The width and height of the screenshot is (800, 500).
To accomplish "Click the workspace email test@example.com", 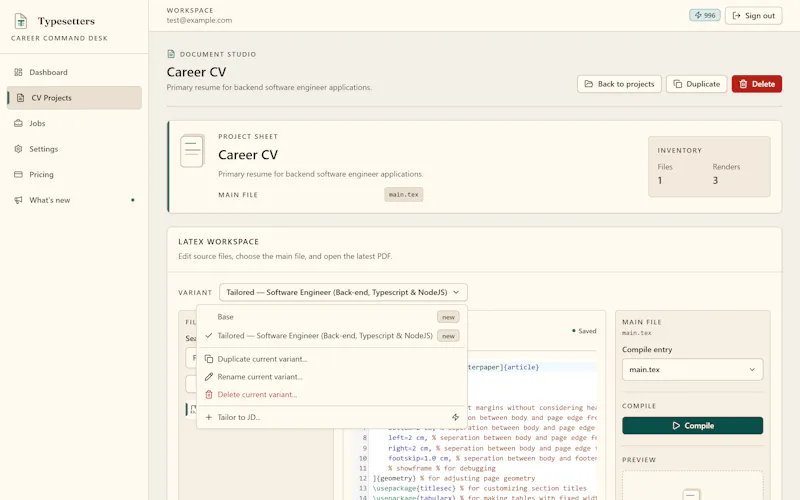I will pyautogui.click(x=199, y=20).
